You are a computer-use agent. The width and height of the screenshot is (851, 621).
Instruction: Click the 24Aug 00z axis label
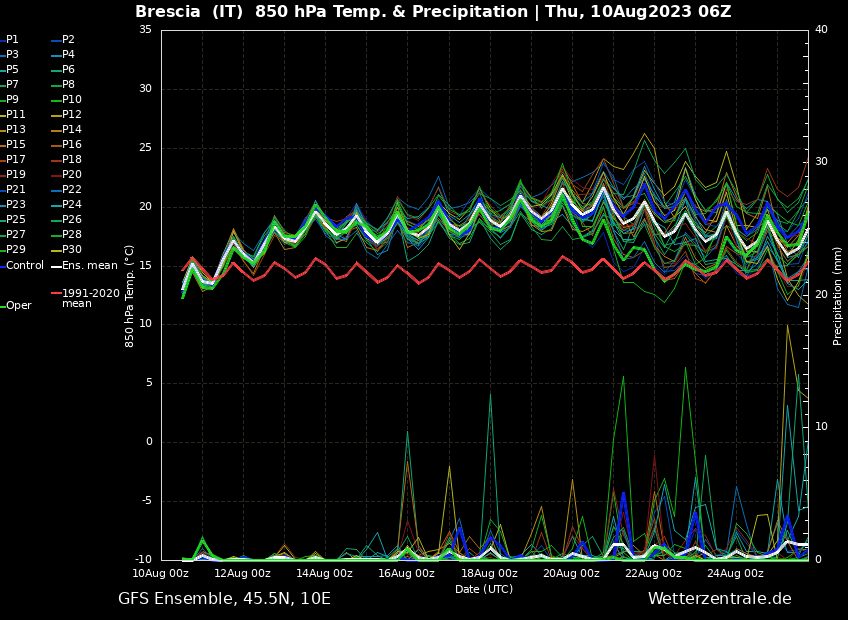(x=735, y=574)
